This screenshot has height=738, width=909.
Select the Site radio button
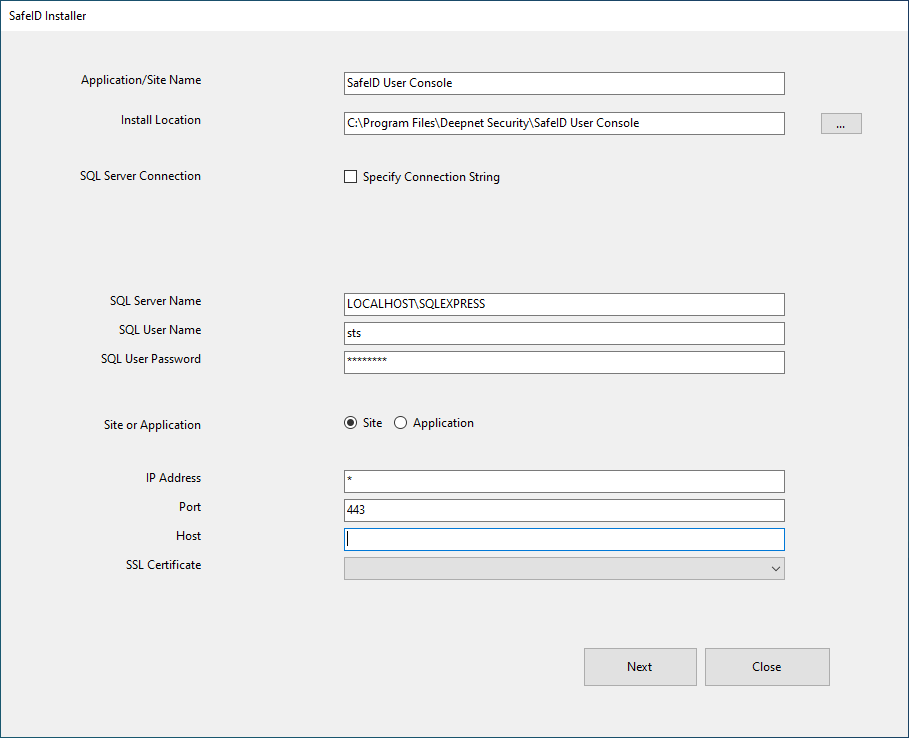pyautogui.click(x=350, y=423)
